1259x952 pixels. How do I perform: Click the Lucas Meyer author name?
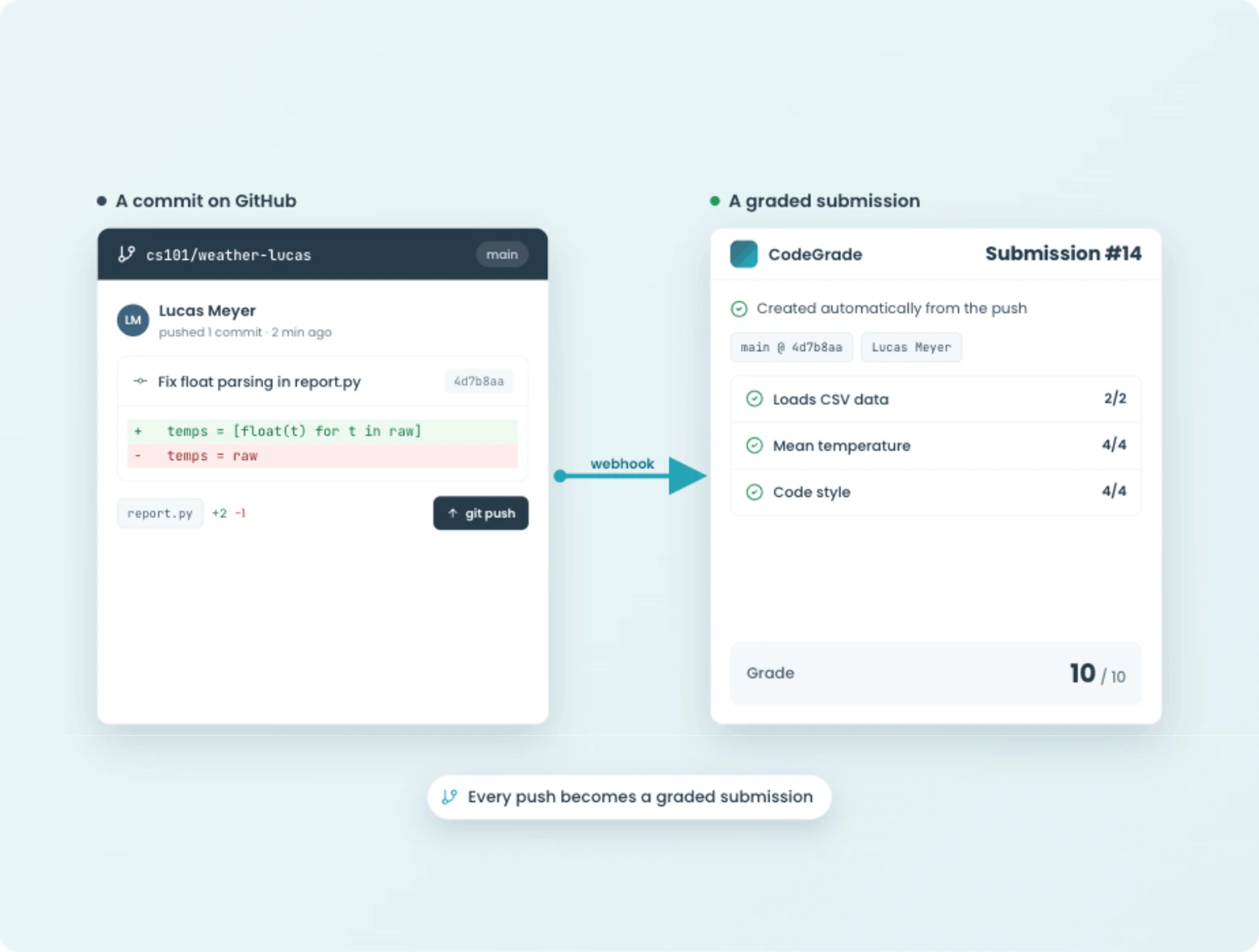point(207,311)
